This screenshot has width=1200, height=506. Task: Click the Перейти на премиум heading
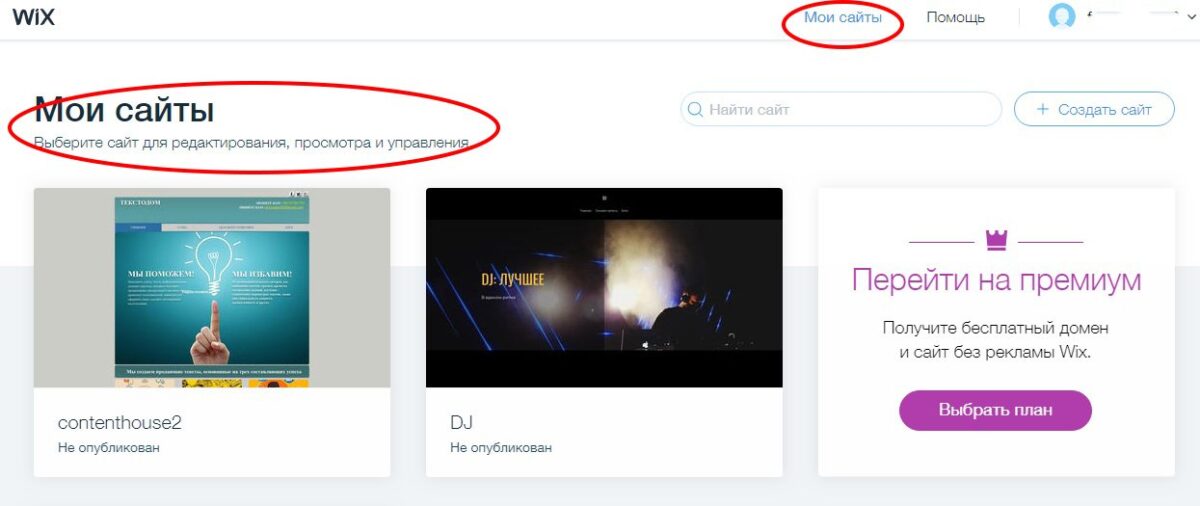996,279
